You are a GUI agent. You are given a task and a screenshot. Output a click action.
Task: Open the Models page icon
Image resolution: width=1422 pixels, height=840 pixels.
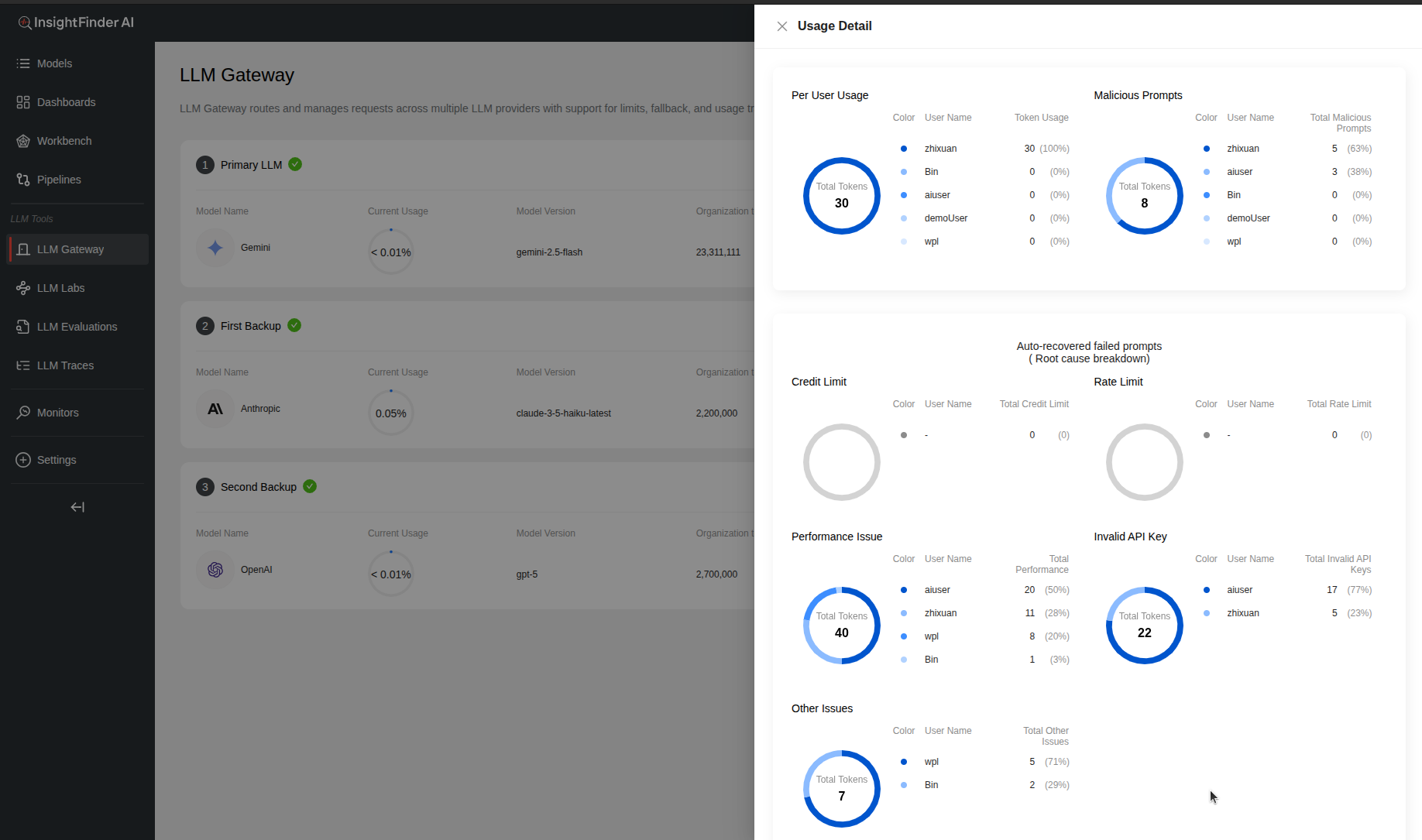pyautogui.click(x=23, y=63)
